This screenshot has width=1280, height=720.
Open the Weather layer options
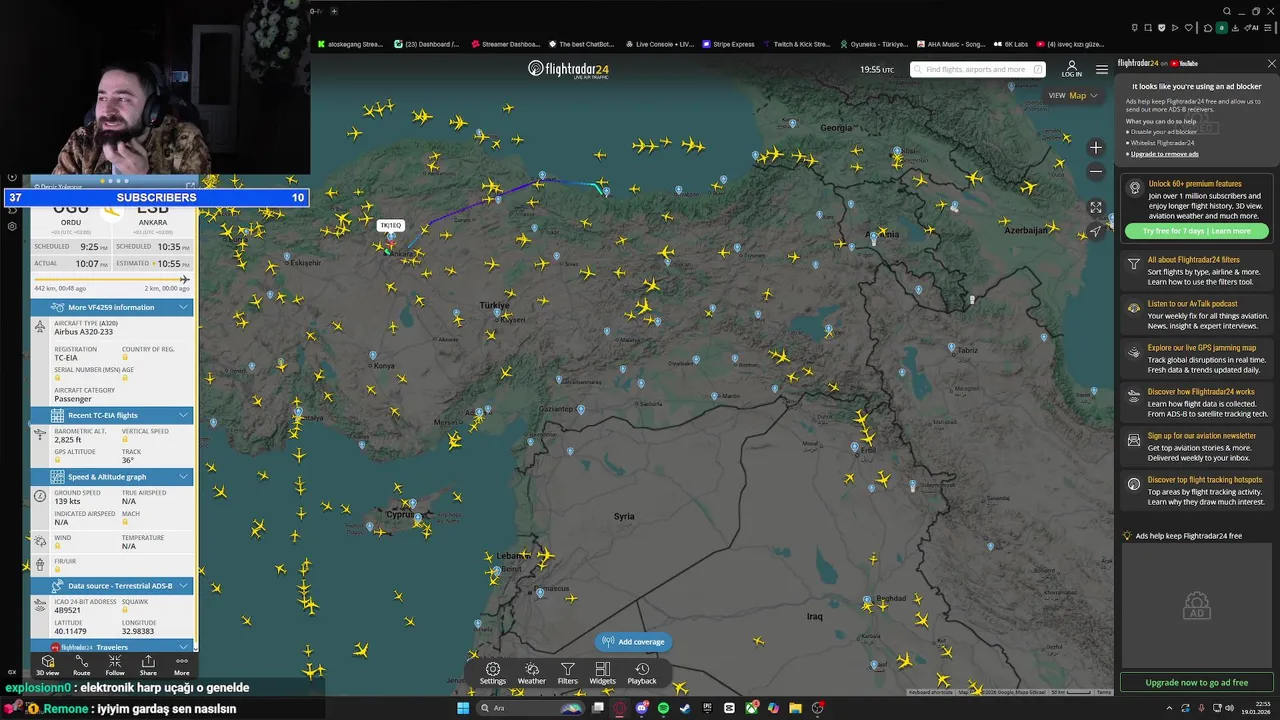point(531,673)
